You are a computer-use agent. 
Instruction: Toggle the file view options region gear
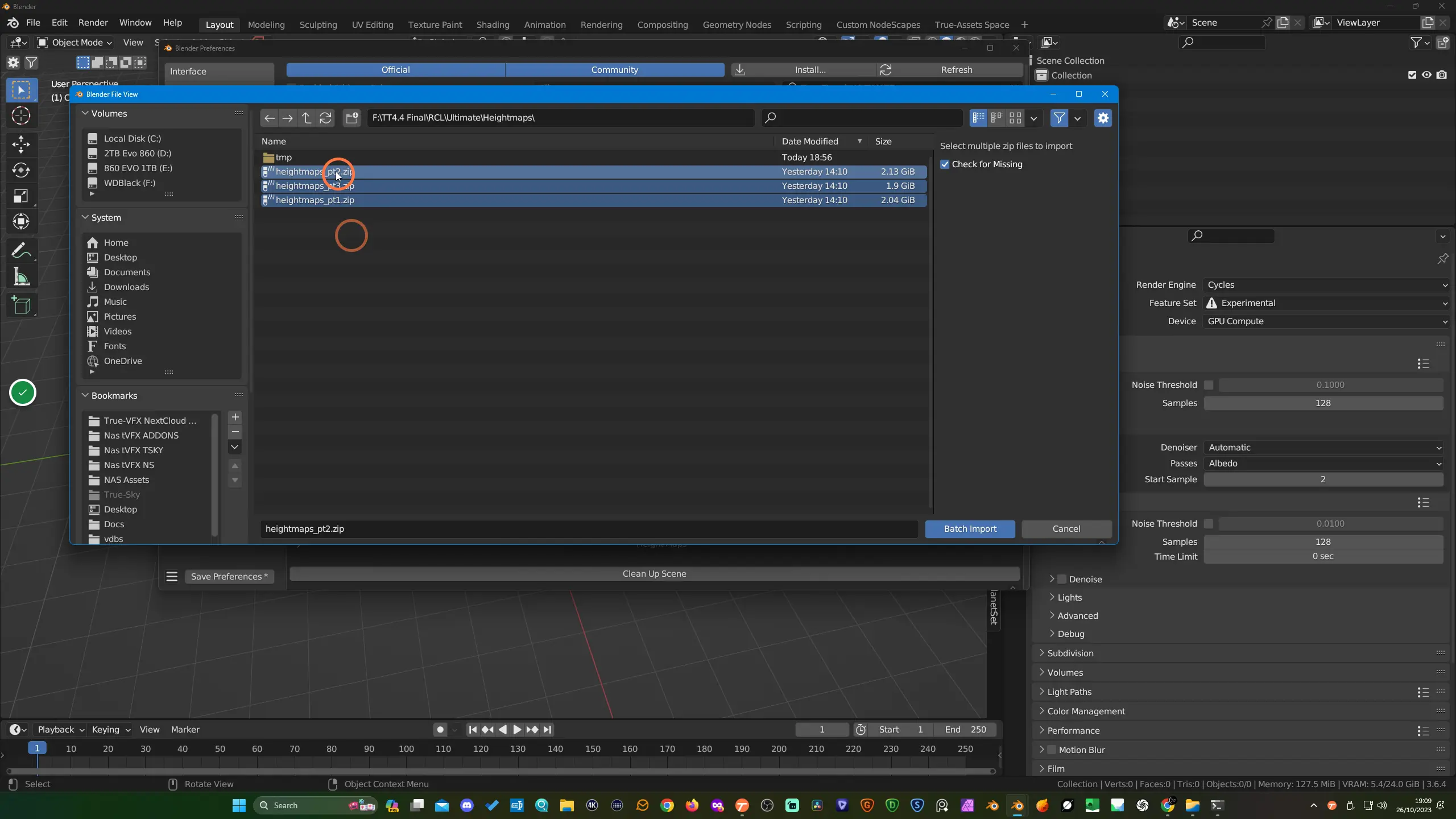pos(1103,118)
